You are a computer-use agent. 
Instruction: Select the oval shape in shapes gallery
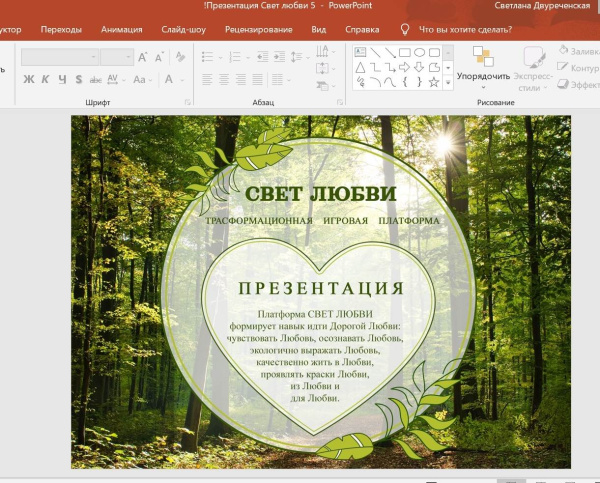pos(420,52)
